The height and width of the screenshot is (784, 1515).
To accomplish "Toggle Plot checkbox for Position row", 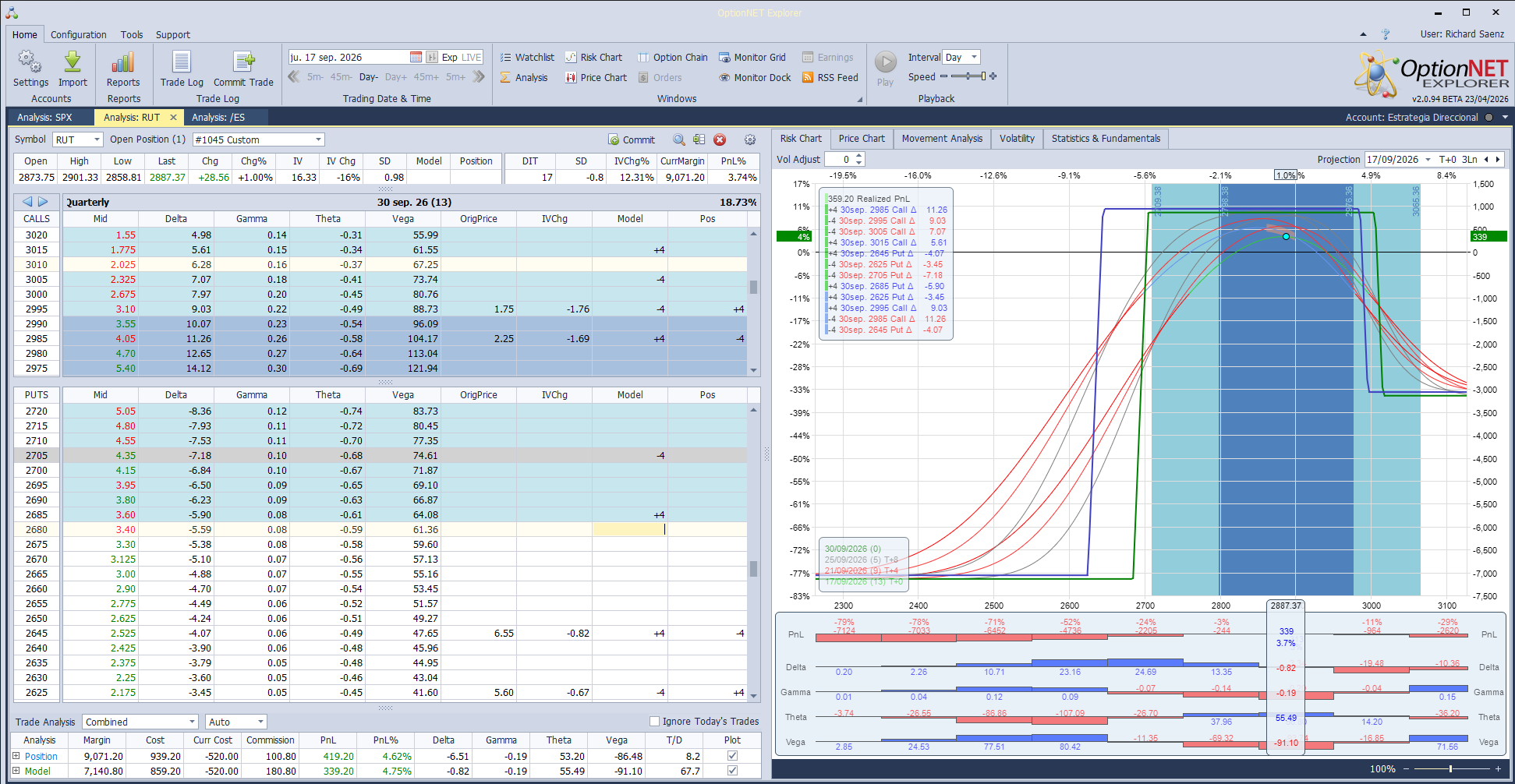I will (x=732, y=756).
